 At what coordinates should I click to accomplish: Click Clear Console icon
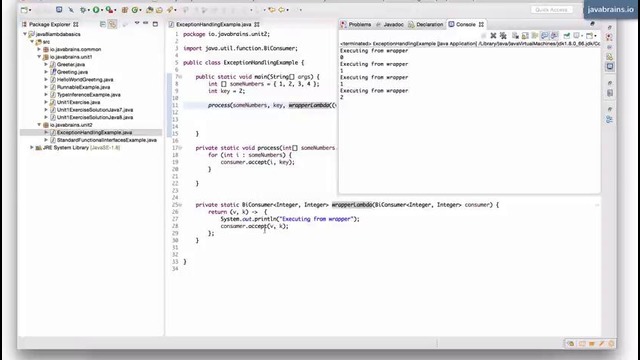516,36
